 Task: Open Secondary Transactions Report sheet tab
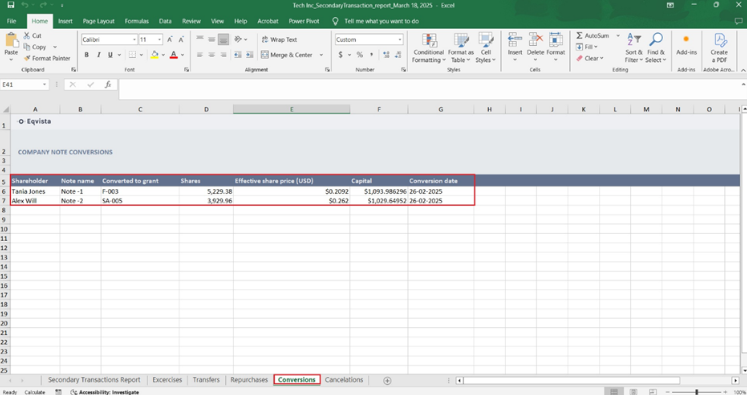(x=94, y=380)
